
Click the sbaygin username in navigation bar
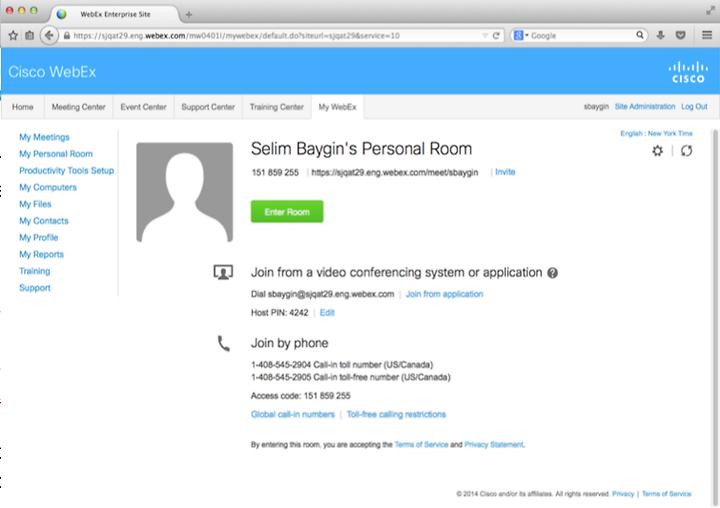596,107
